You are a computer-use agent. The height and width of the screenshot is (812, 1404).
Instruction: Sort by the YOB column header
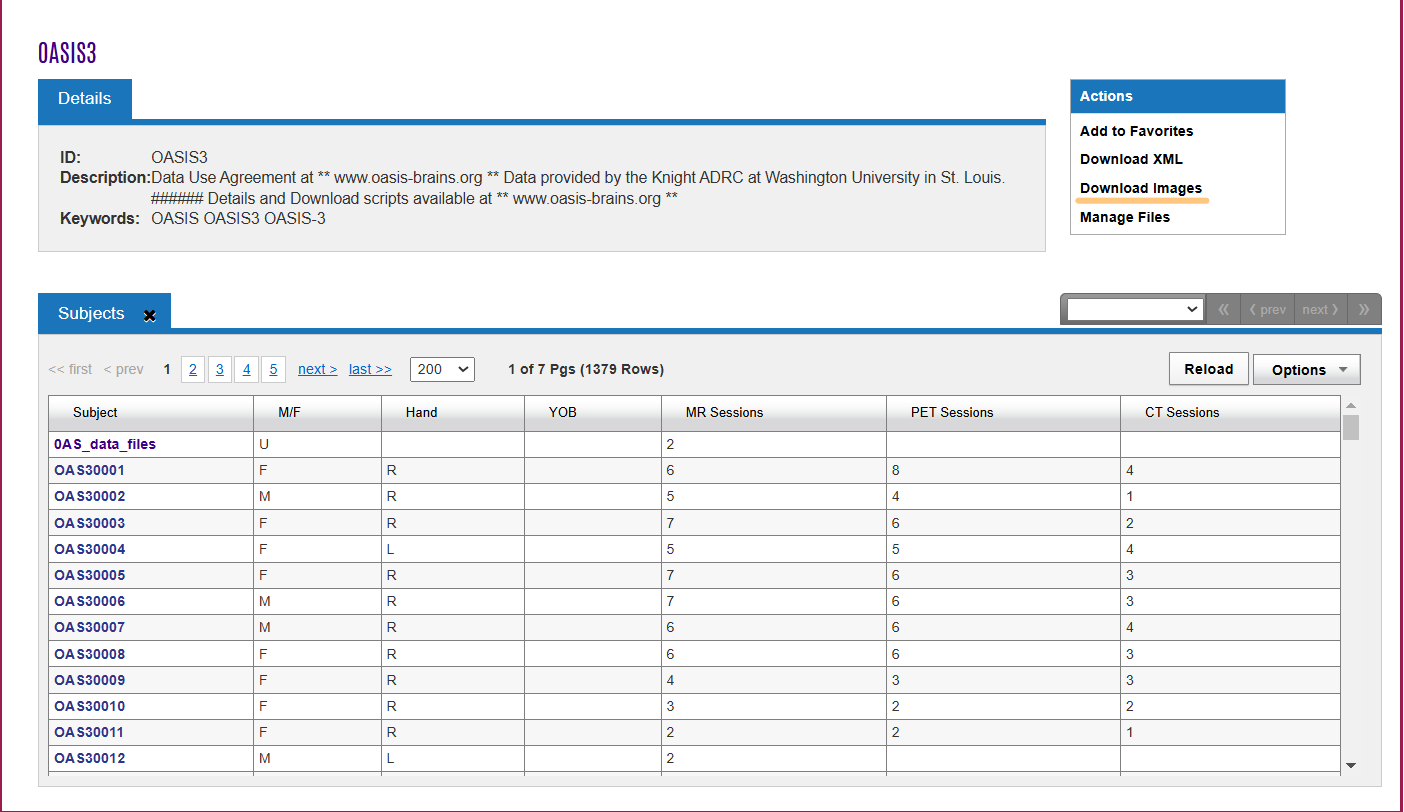[x=593, y=413]
